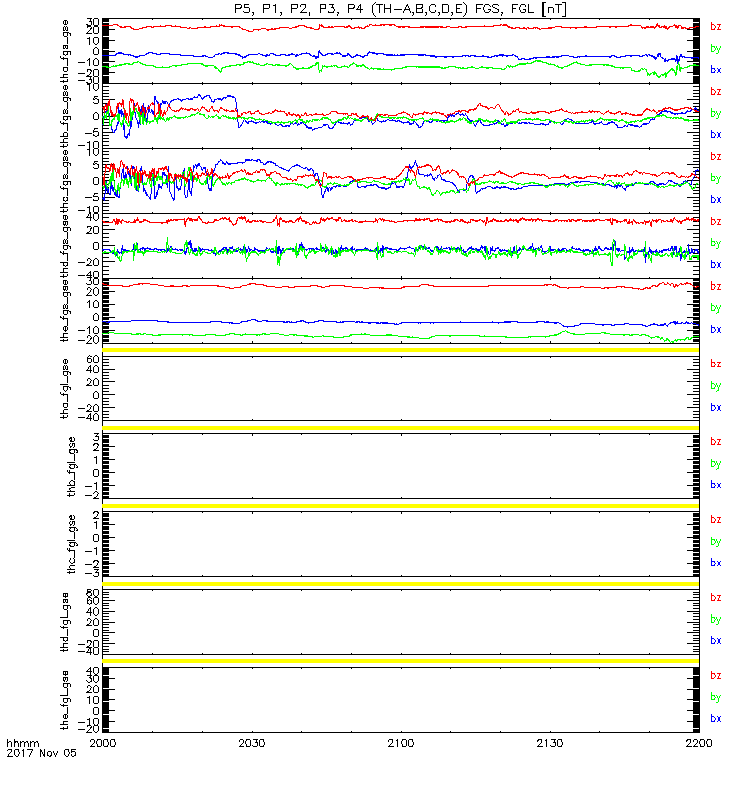750x800 pixels.
Task: Click the bz legend of the_fgs_gse panel
Action: coord(716,286)
